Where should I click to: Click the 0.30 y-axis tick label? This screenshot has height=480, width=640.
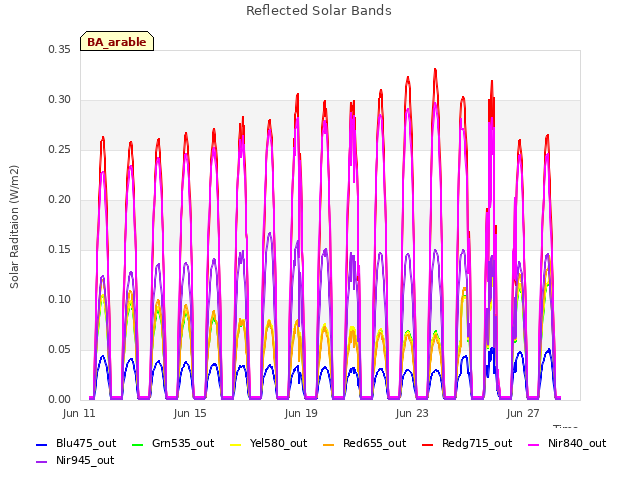60,100
